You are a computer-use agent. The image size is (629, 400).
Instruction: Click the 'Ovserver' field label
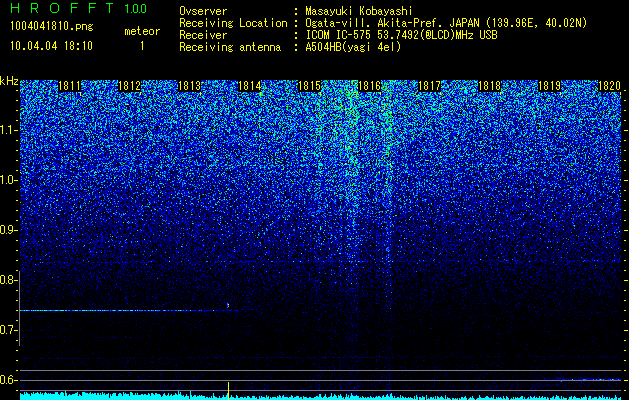pos(203,11)
